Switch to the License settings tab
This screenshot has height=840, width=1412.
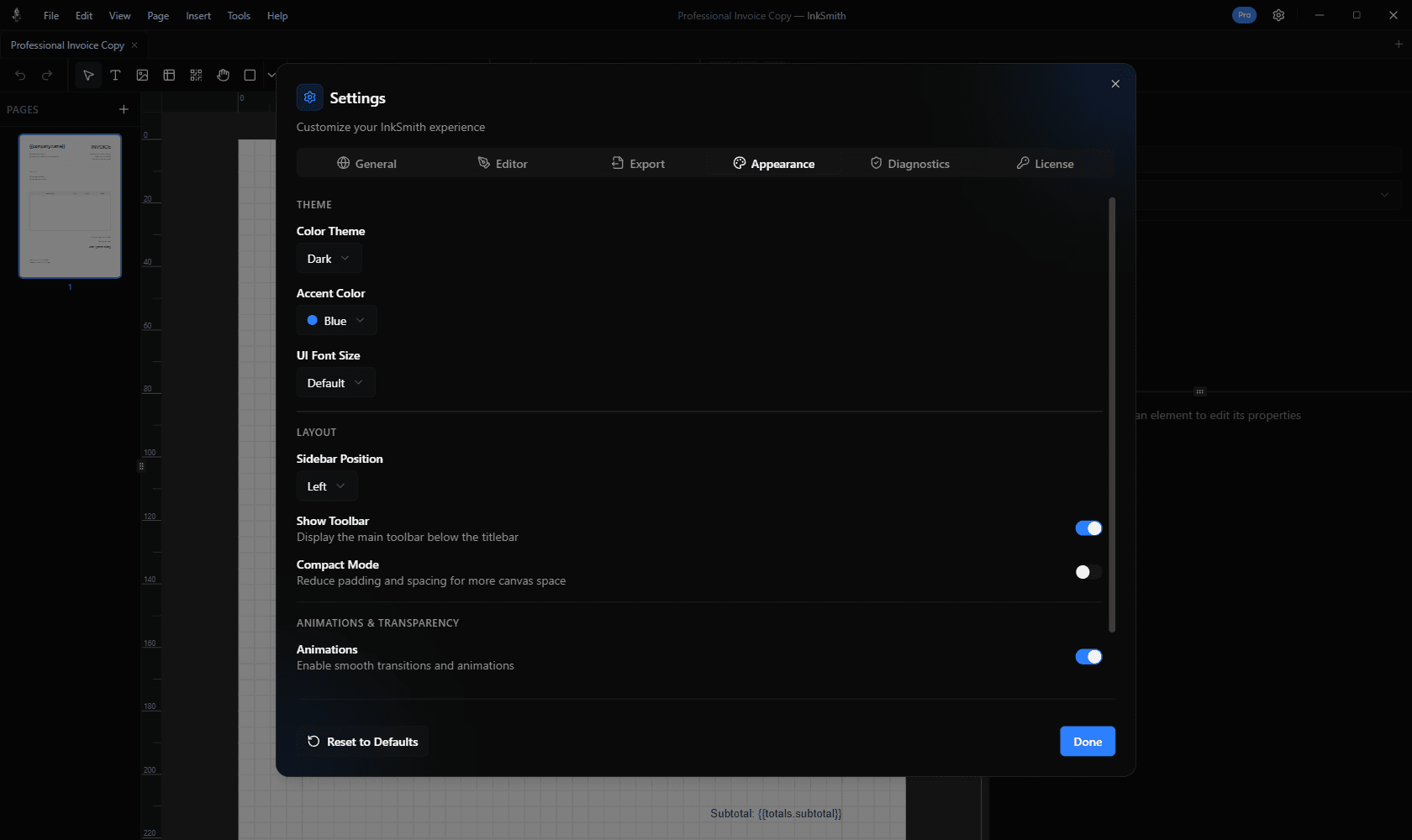[1046, 164]
